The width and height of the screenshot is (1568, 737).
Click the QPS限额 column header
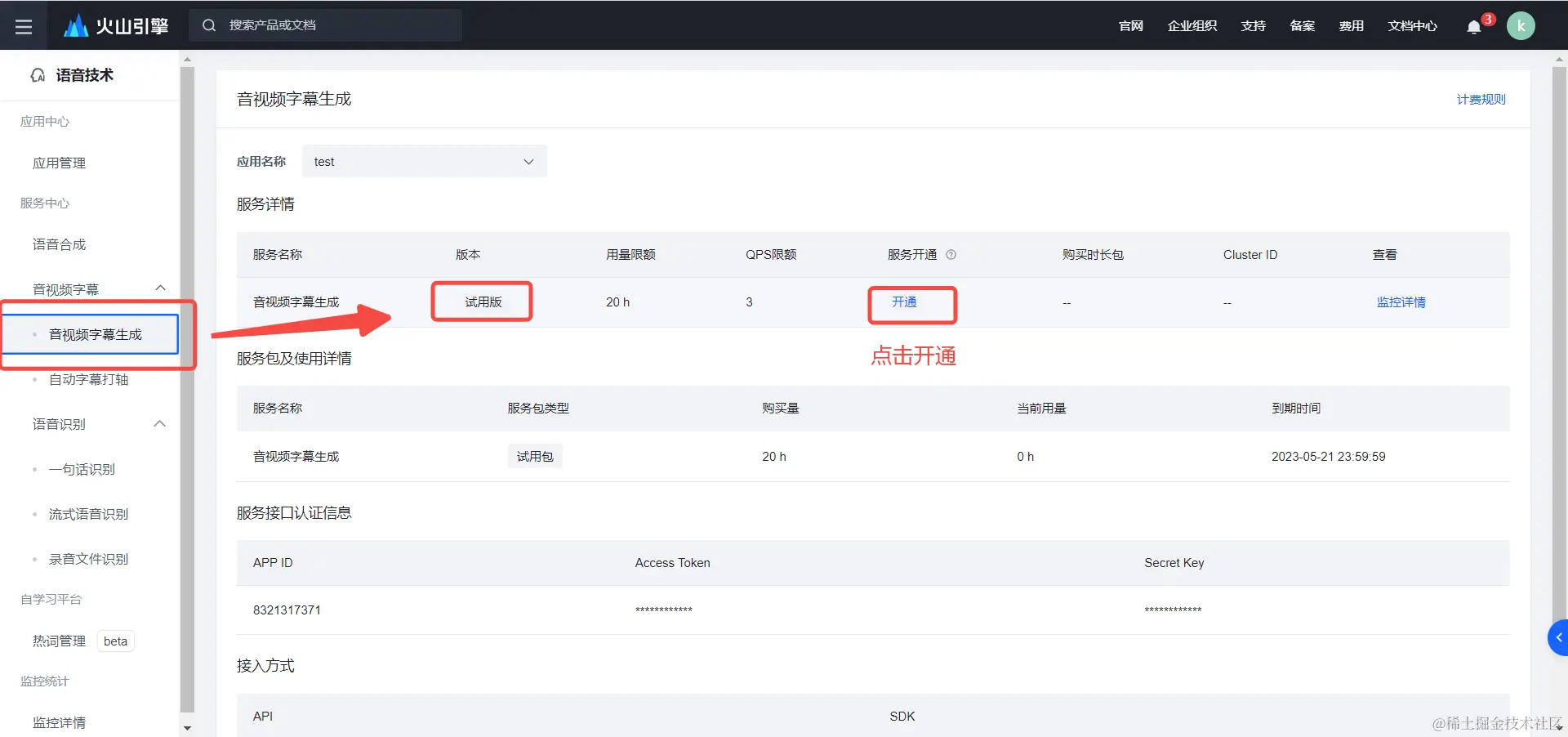pyautogui.click(x=771, y=255)
